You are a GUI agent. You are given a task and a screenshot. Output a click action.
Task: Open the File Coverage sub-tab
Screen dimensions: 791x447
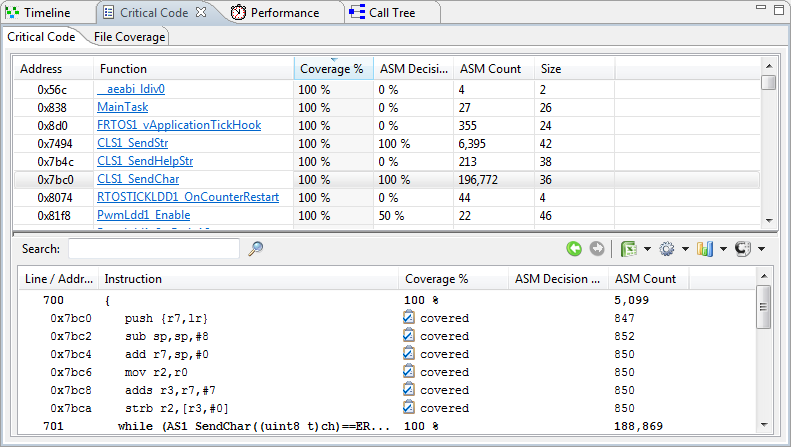tap(129, 37)
